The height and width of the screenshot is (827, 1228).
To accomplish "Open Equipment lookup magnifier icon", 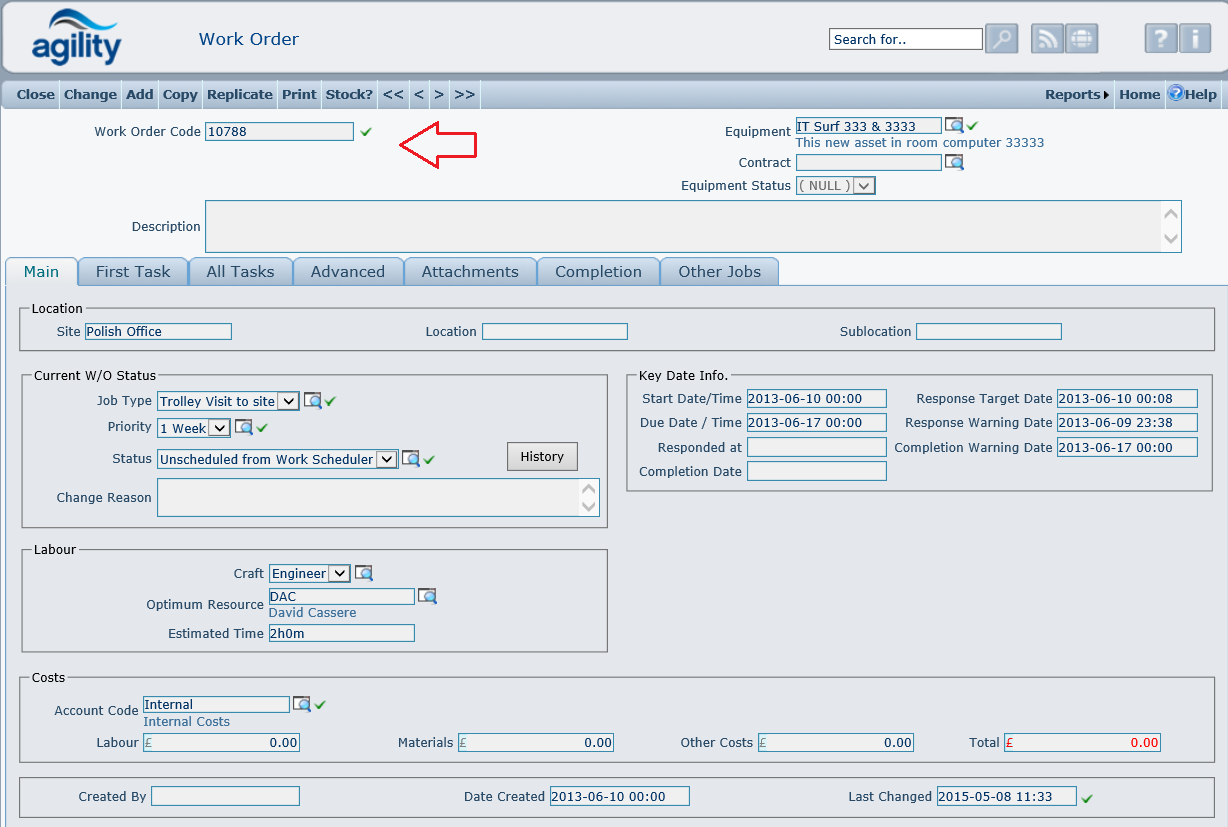I will [955, 126].
